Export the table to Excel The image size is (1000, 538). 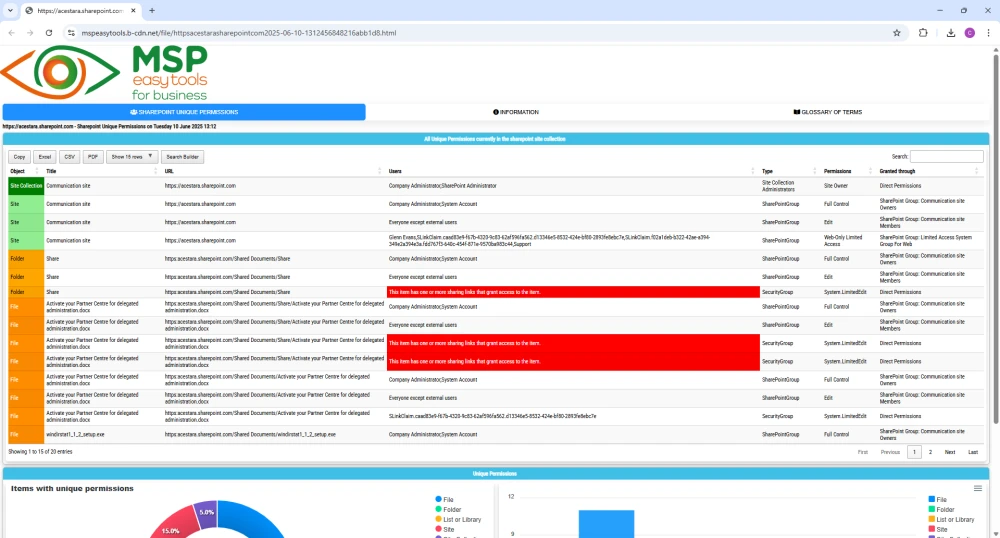[45, 156]
